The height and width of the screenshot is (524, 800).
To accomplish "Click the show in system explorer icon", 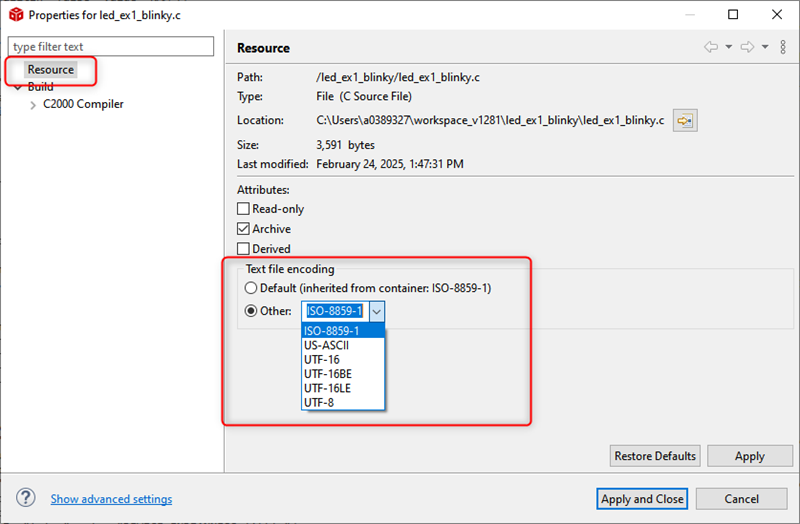I will point(685,120).
